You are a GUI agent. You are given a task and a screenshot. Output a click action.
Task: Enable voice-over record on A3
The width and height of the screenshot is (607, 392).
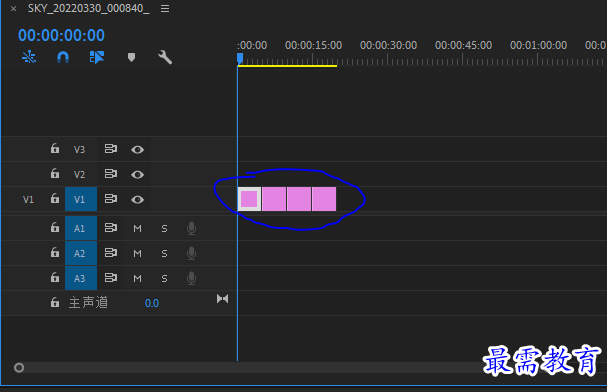tap(191, 278)
